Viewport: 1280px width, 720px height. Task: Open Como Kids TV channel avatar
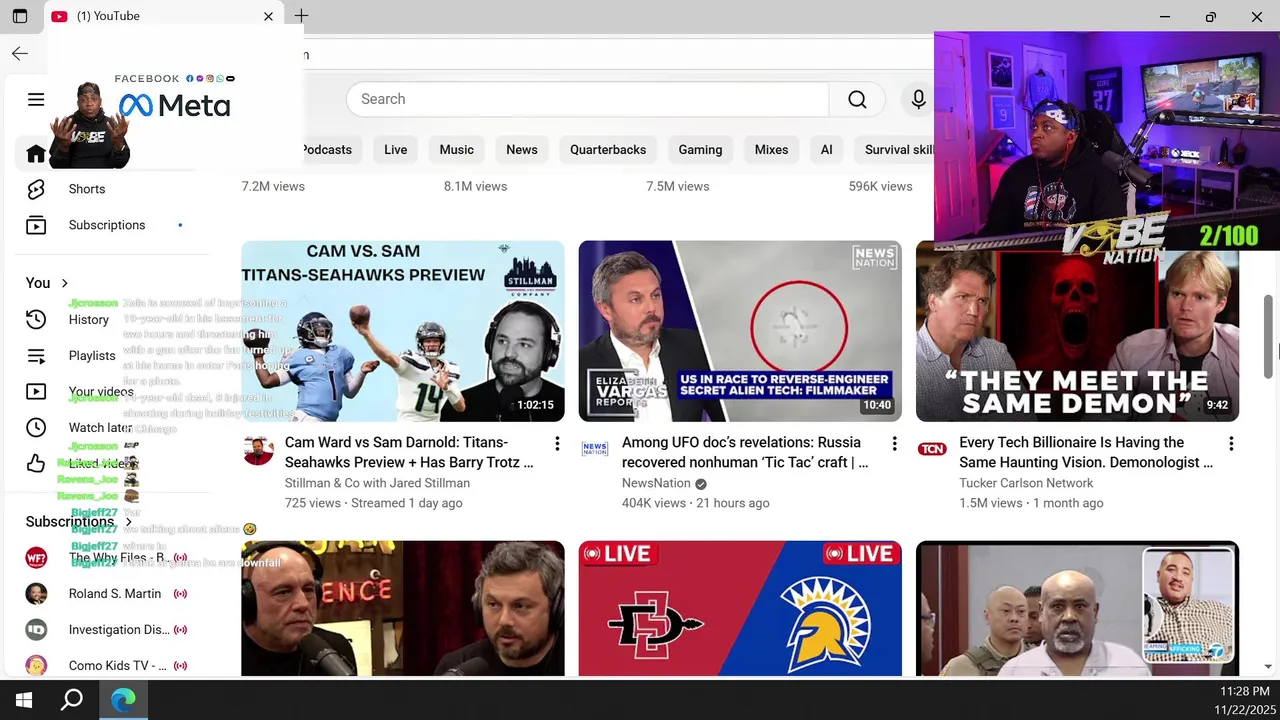(x=36, y=666)
